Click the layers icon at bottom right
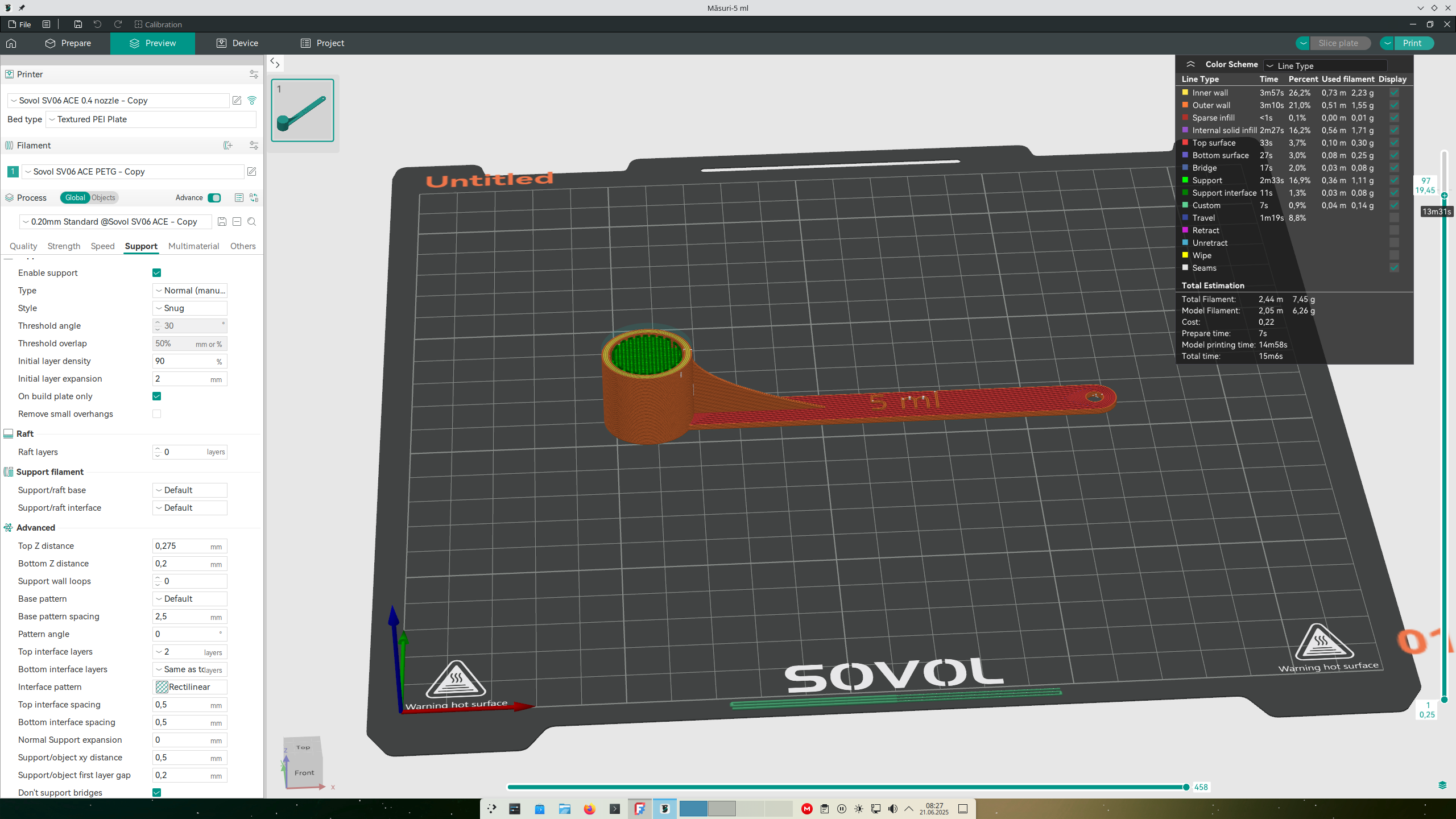Image resolution: width=1456 pixels, height=819 pixels. click(x=1442, y=785)
